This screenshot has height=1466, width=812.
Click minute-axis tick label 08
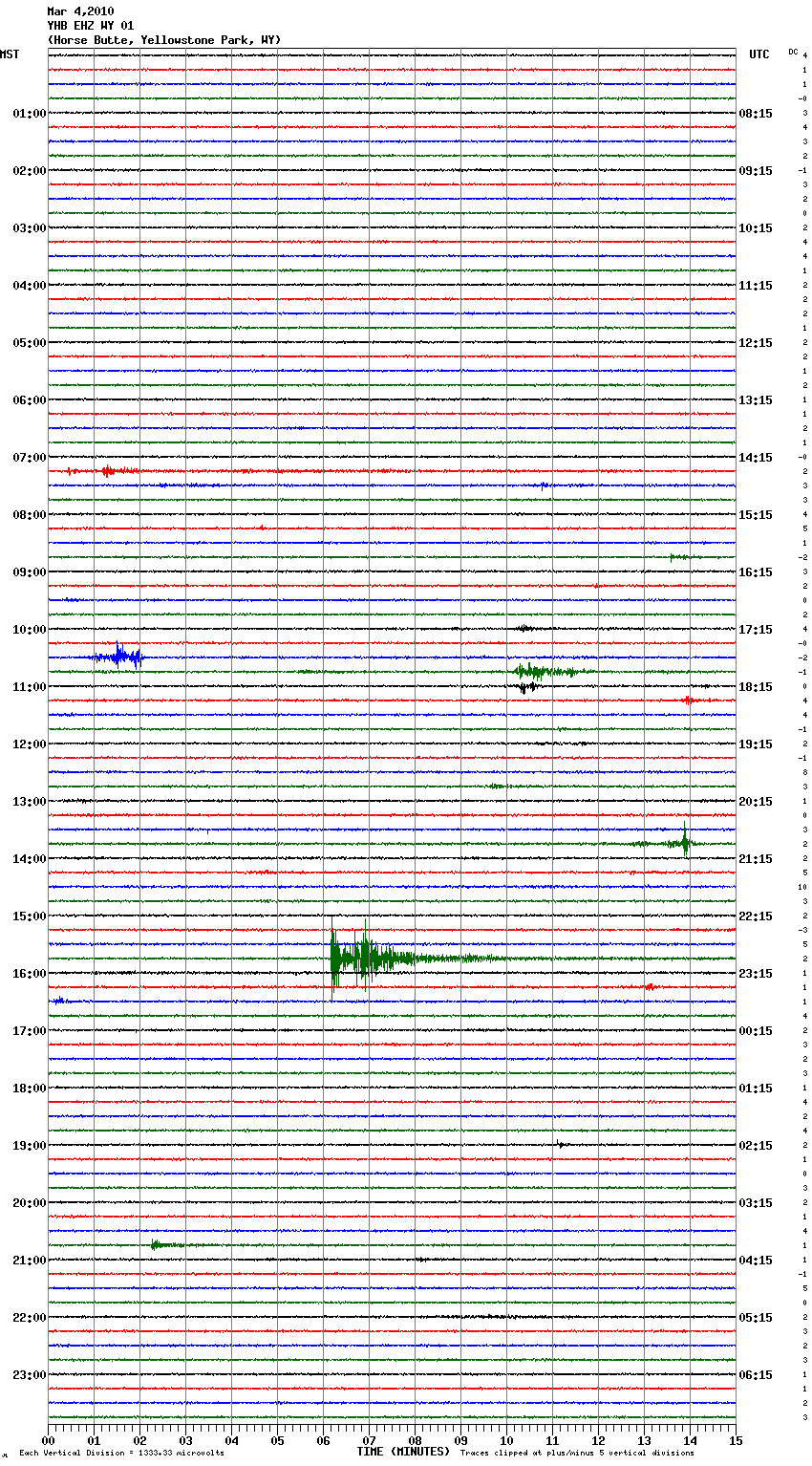click(x=416, y=1440)
